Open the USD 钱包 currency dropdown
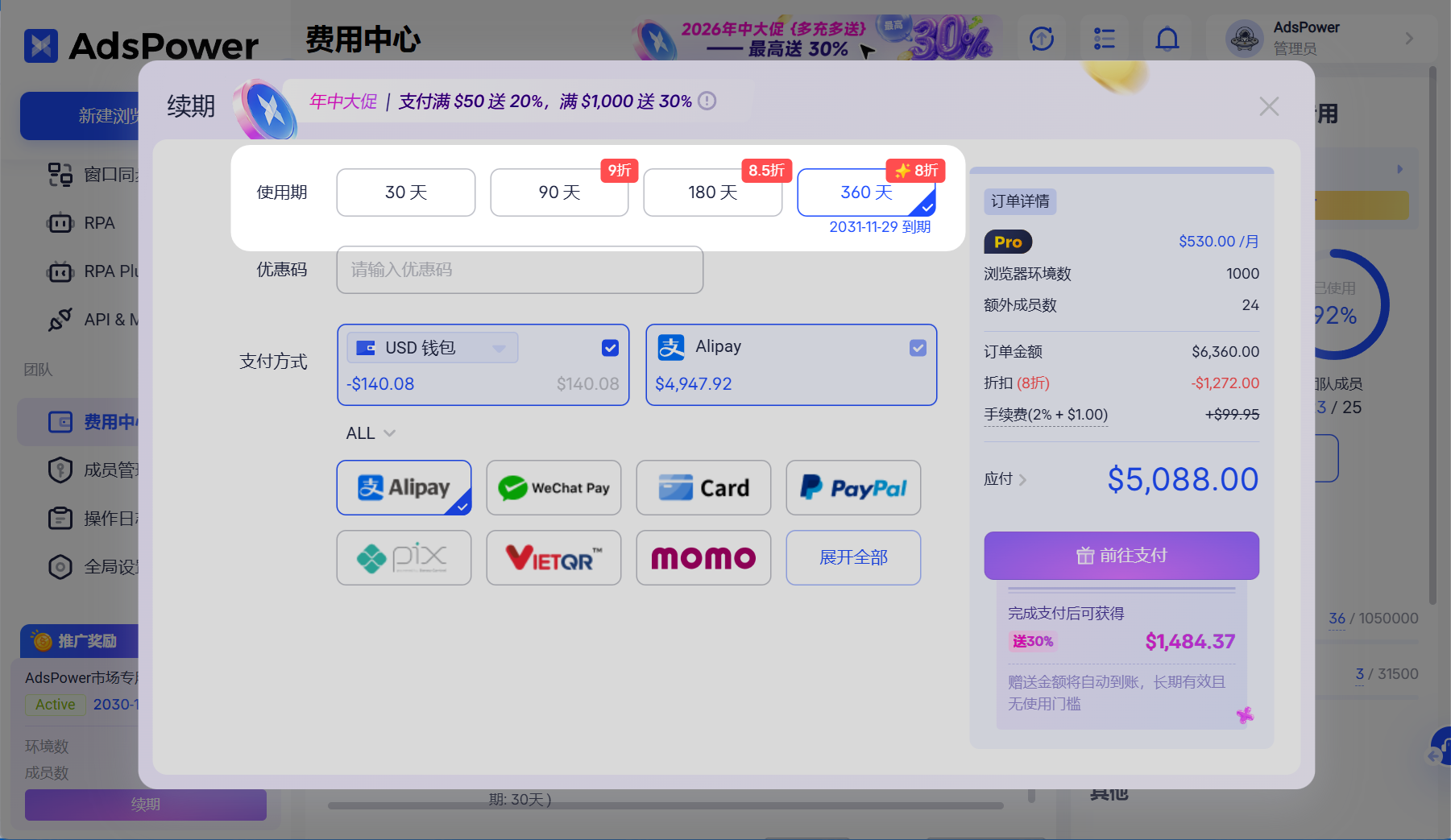 [433, 348]
